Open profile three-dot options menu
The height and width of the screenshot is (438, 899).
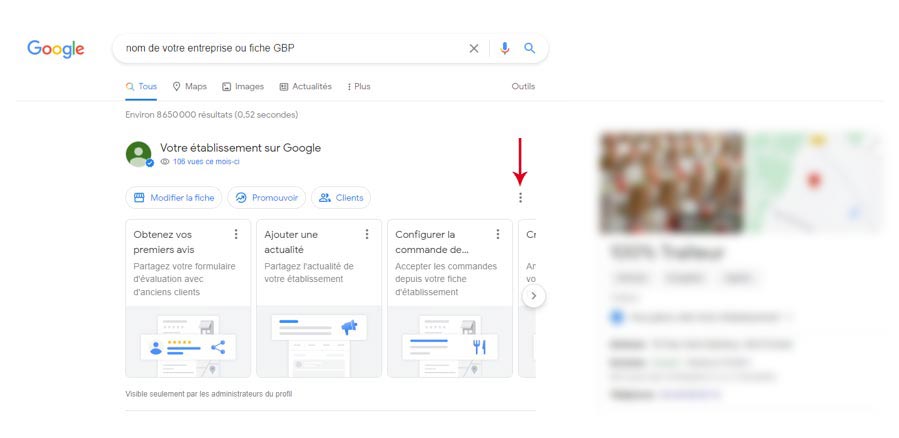[520, 198]
